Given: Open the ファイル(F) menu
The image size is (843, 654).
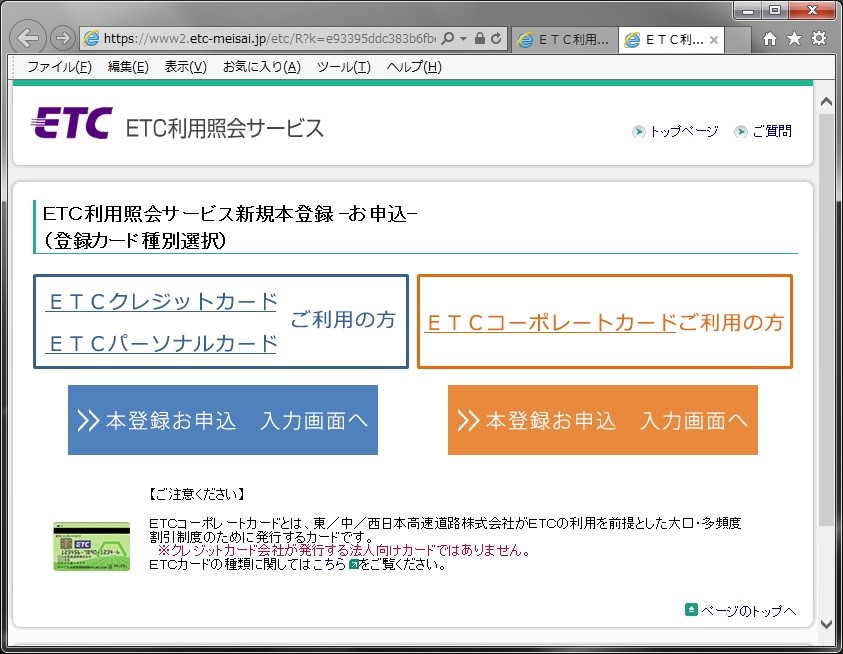Looking at the screenshot, I should point(59,67).
